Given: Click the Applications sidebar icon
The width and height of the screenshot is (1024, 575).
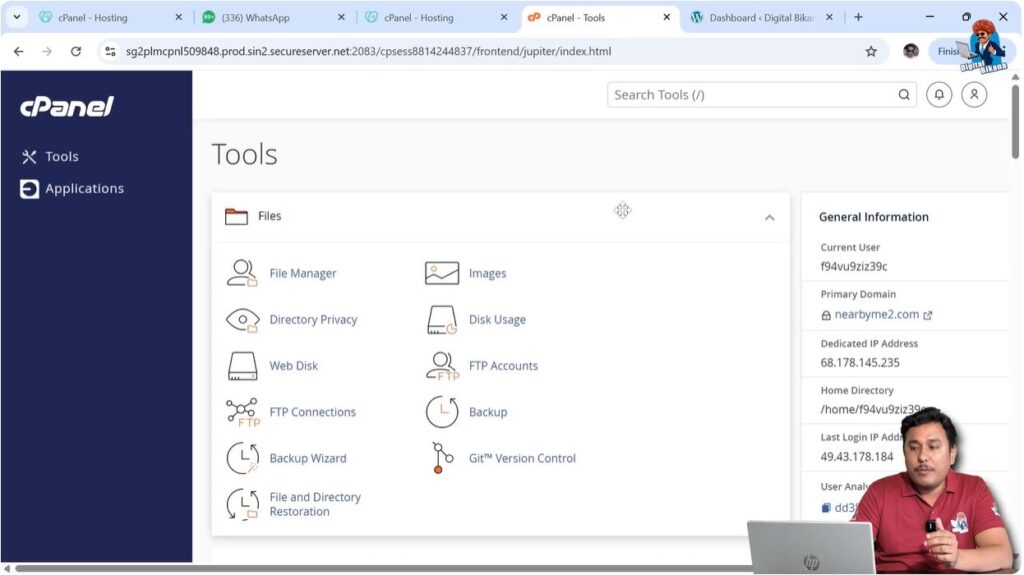Looking at the screenshot, I should coord(29,189).
